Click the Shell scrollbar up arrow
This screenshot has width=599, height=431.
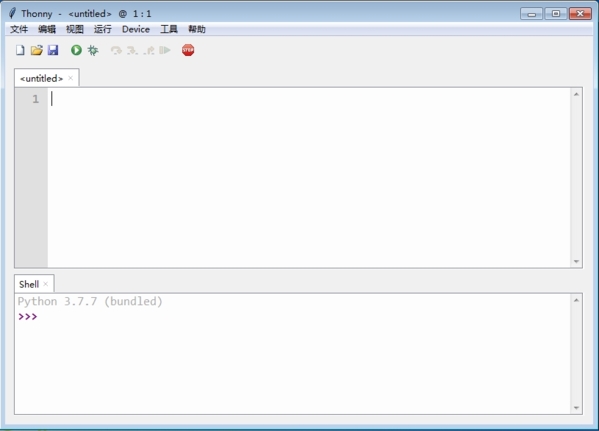coord(576,300)
